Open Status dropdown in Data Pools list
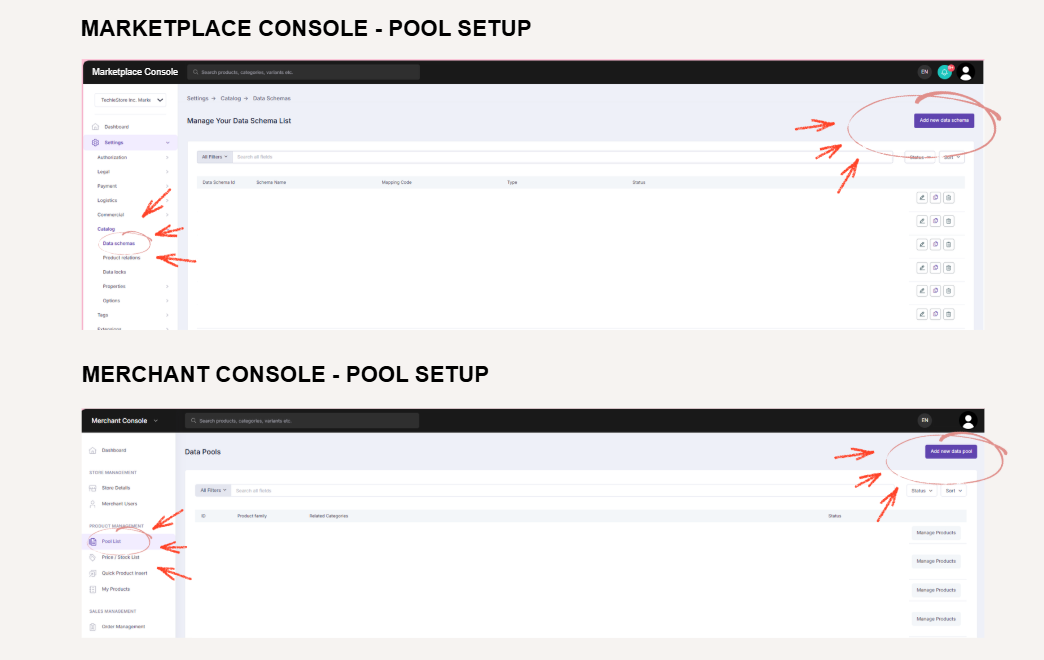 (921, 491)
